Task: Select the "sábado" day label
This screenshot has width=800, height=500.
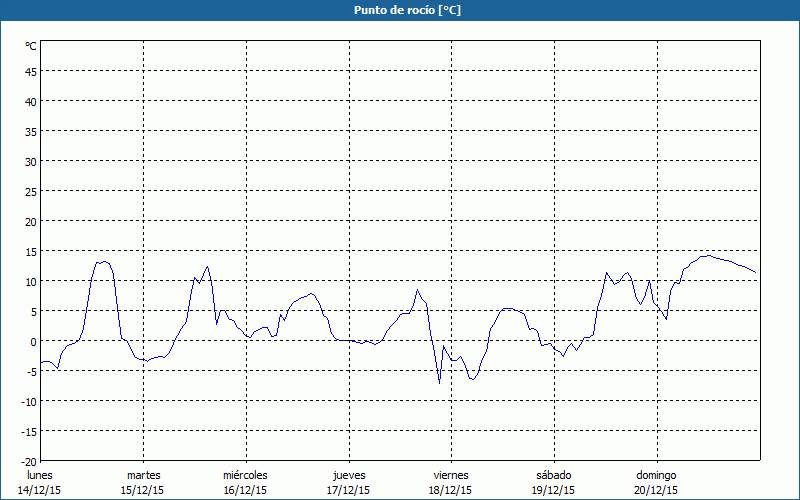Action: (553, 475)
